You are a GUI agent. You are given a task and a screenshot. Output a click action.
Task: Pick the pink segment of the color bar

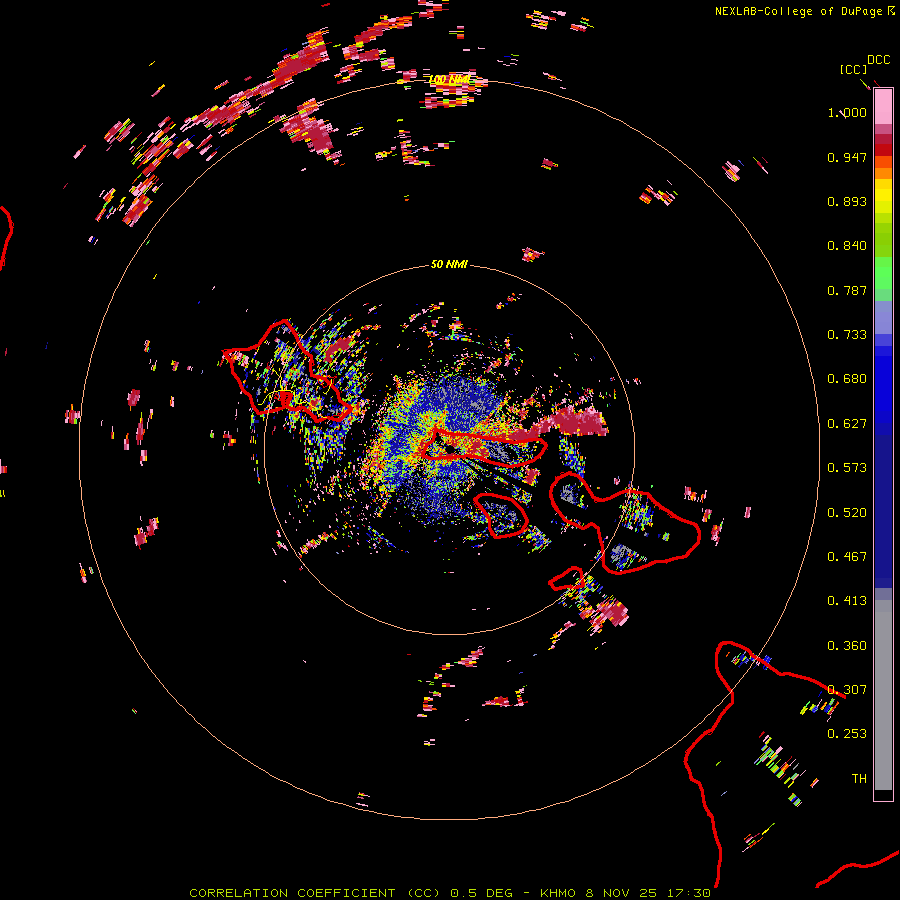point(883,107)
